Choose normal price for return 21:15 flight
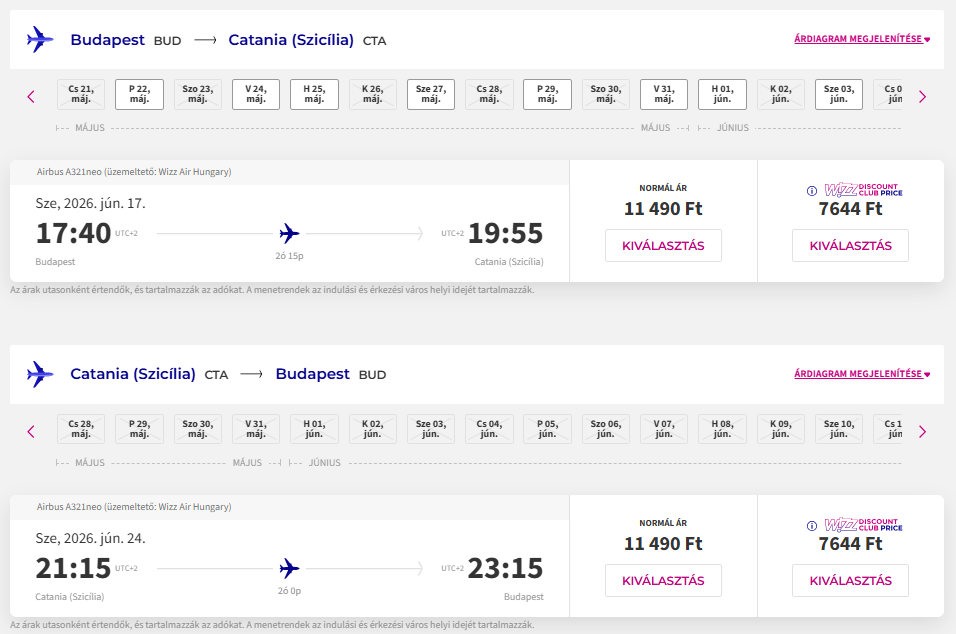 [x=663, y=581]
